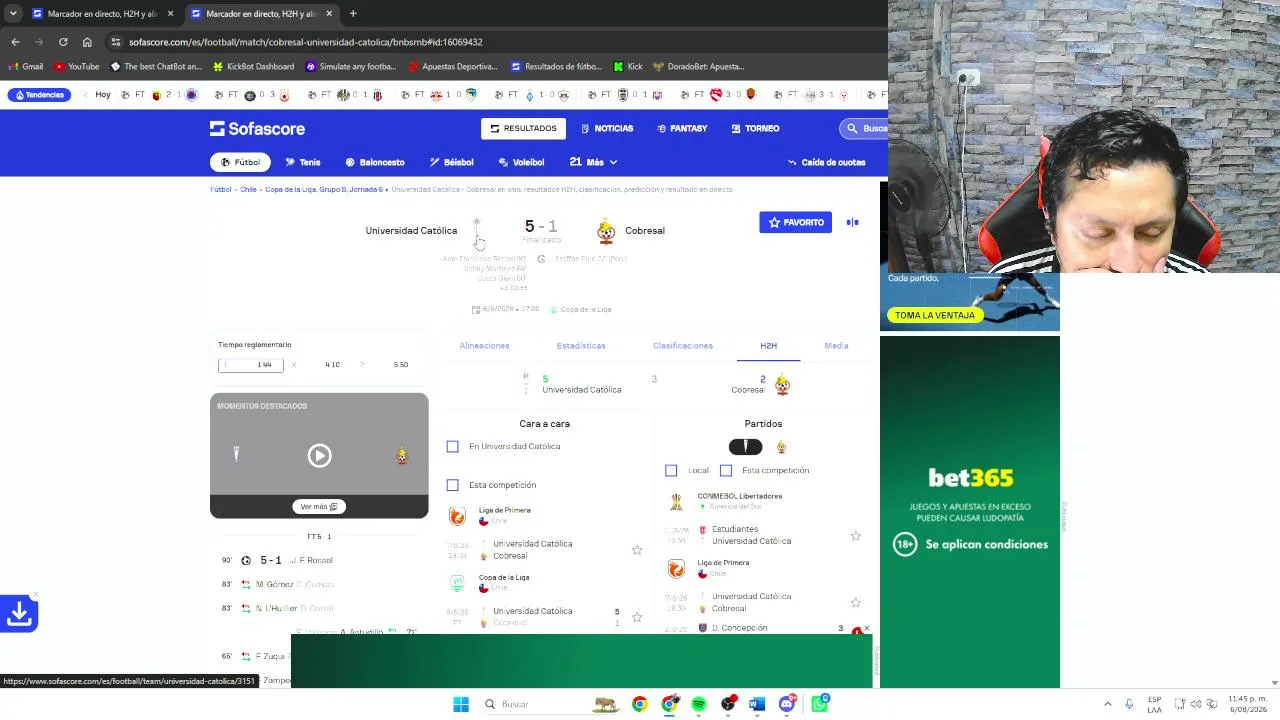The width and height of the screenshot is (1280, 720).
Task: Open 'Copa de la Liga, Grupo B, Jornada 6' breadcrumb
Action: 324,189
